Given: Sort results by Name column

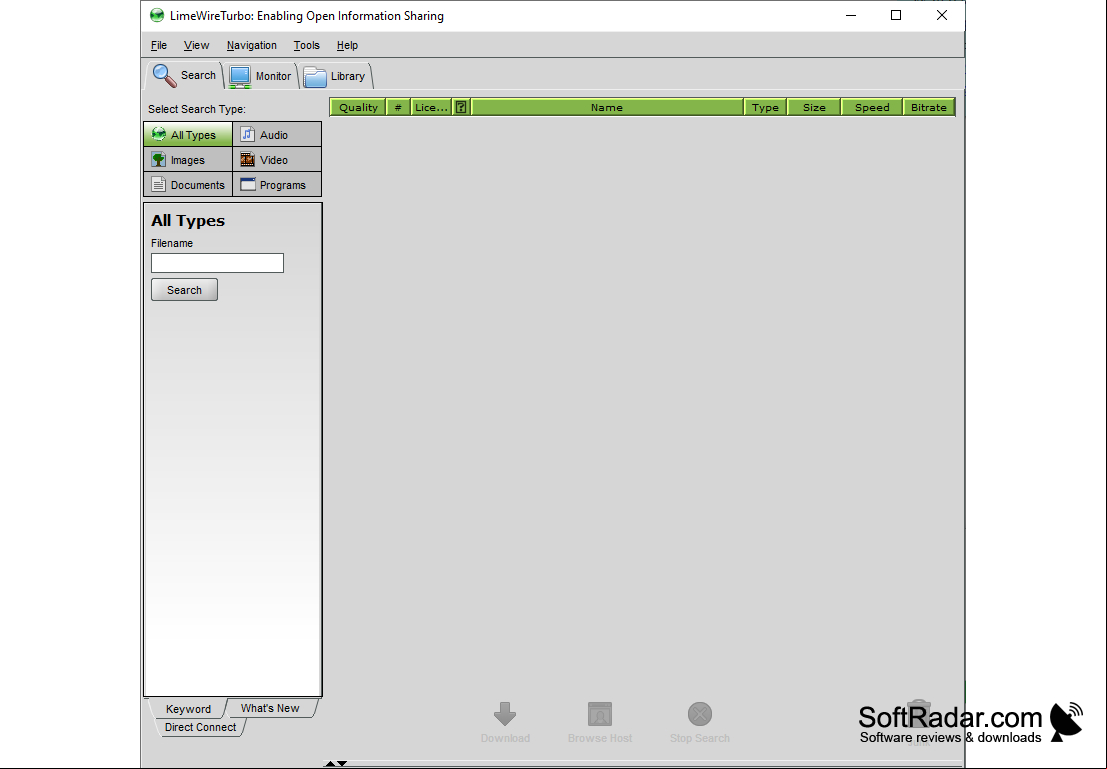Looking at the screenshot, I should click(607, 107).
